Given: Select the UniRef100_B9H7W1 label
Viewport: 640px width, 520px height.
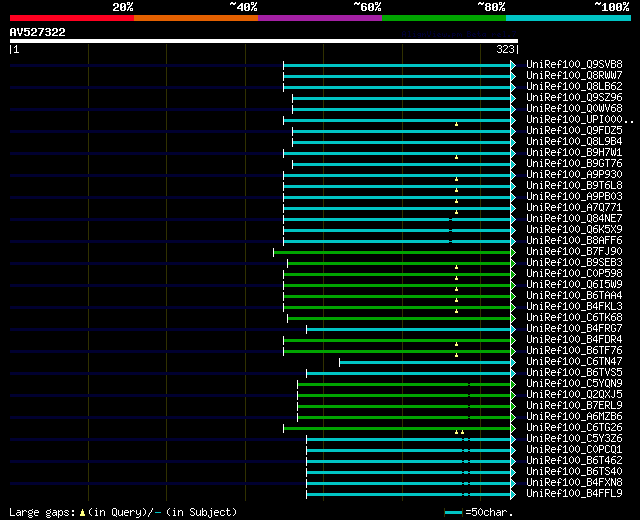Looking at the screenshot, I should pos(574,153).
